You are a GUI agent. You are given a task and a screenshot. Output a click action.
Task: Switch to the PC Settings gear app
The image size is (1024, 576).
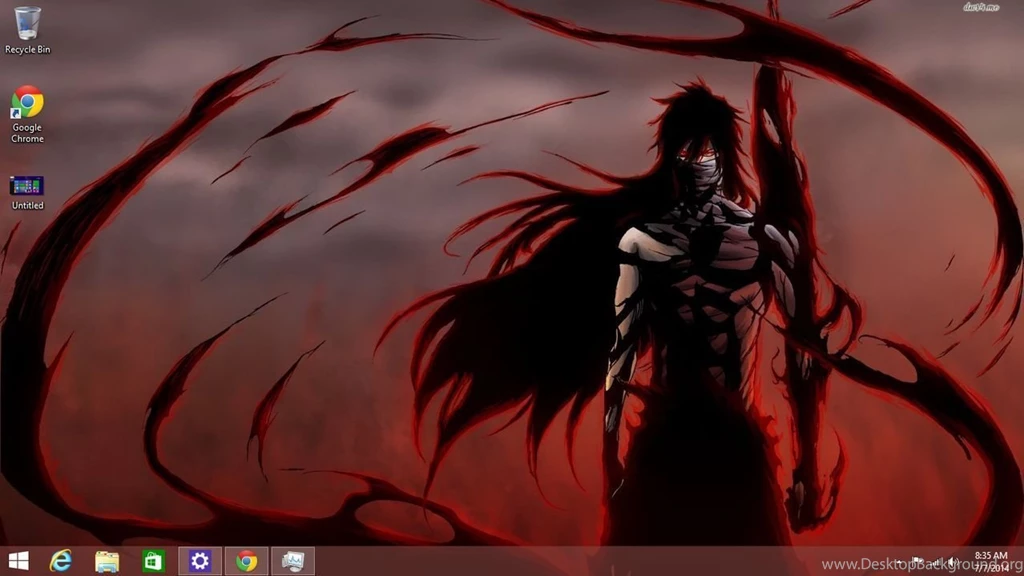click(x=200, y=561)
